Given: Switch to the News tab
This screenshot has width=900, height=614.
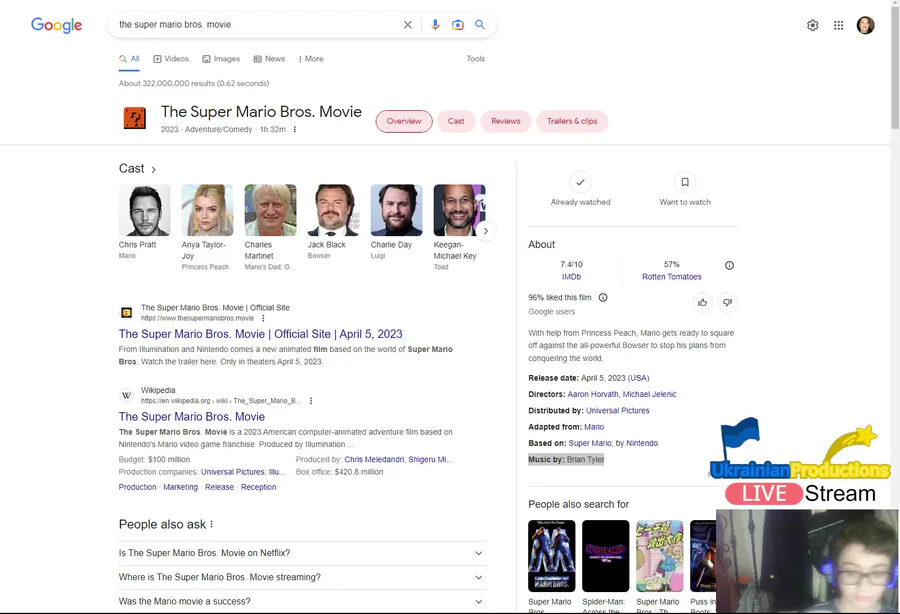Looking at the screenshot, I should point(269,59).
